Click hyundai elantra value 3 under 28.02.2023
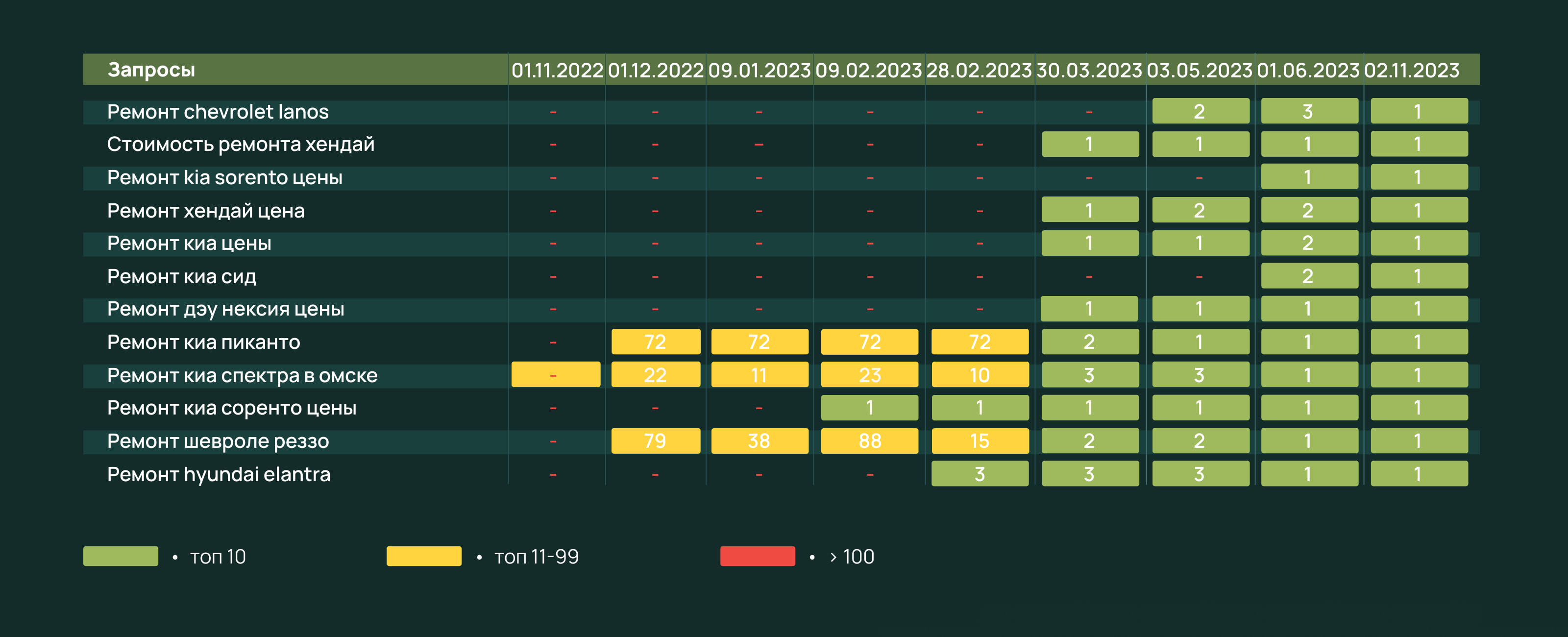Screen dimensions: 1568x637 coord(980,473)
